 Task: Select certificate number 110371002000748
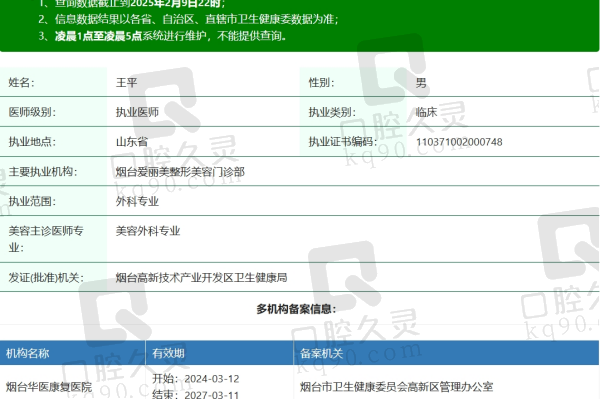click(x=459, y=142)
